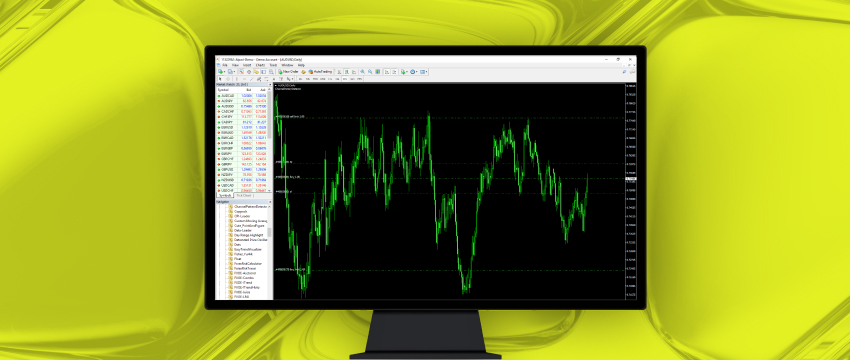Switch to W1 timeframe
The height and width of the screenshot is (360, 850).
click(x=352, y=79)
